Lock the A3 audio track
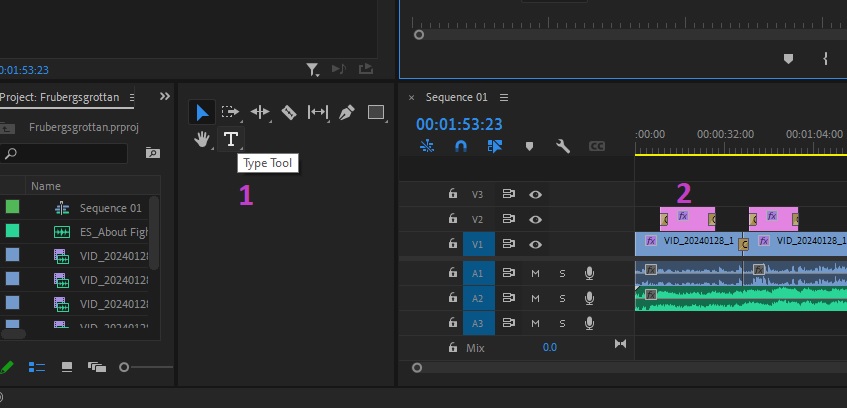This screenshot has height=408, width=847. click(453, 322)
